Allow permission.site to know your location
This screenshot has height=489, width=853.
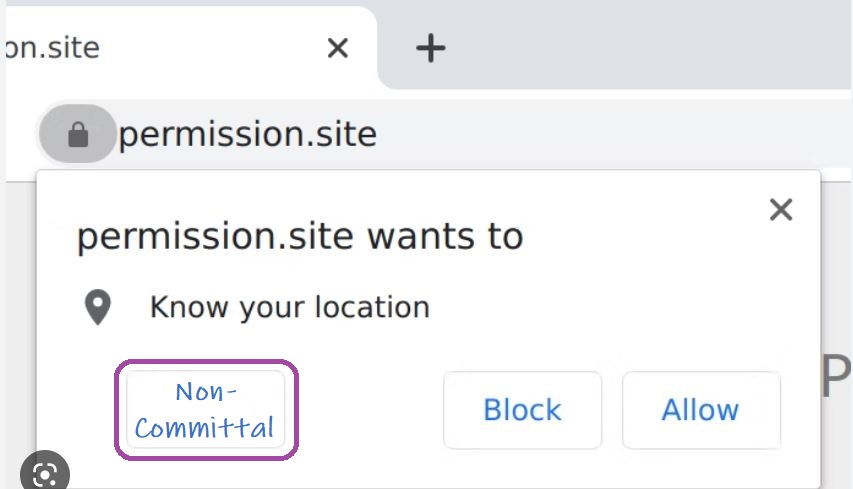coord(701,410)
